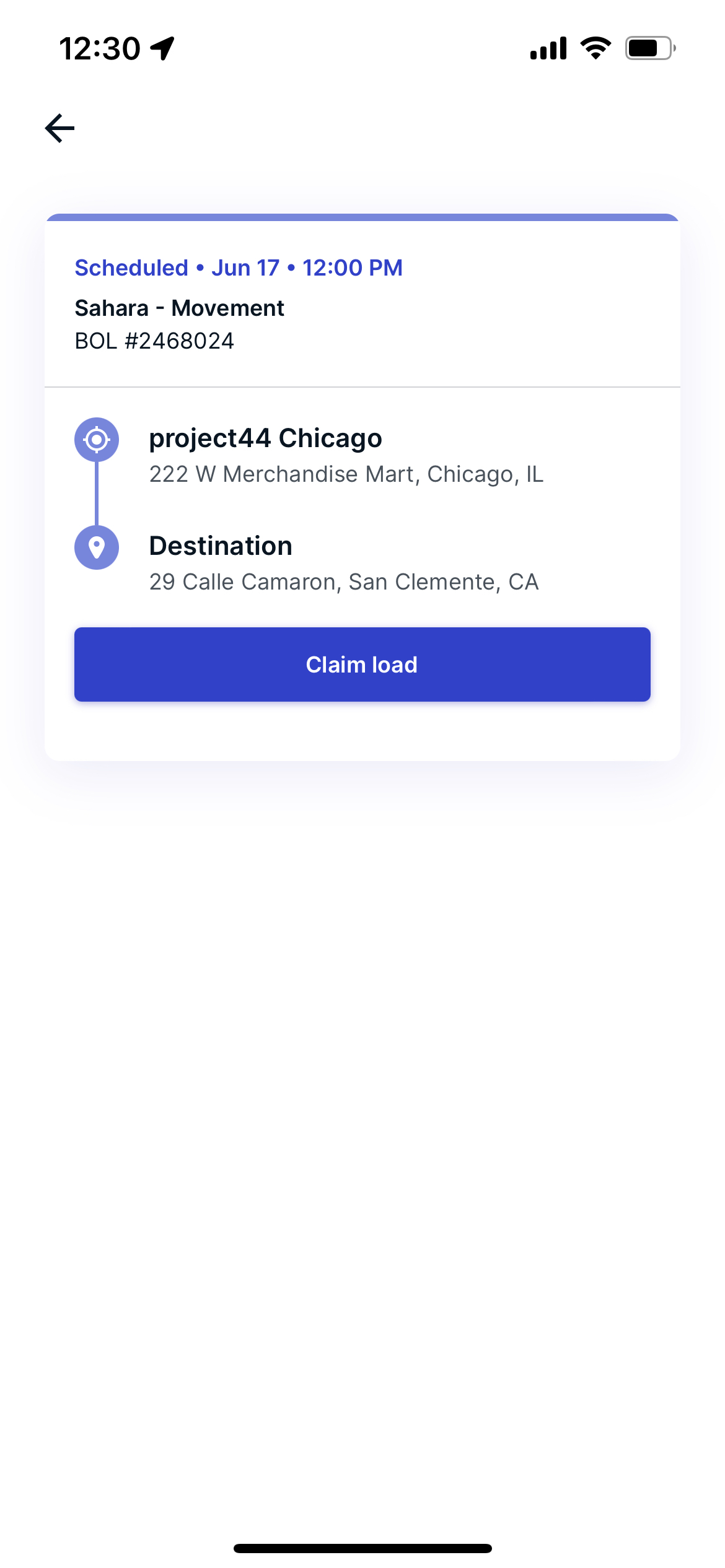
Task: Tap the battery indicator icon
Action: [x=650, y=48]
